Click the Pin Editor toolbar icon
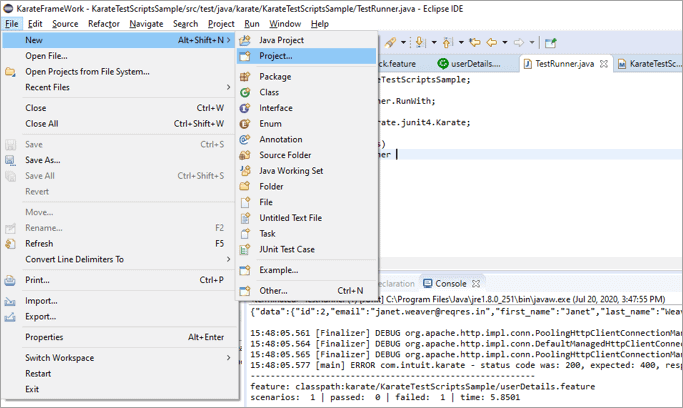 coord(551,42)
